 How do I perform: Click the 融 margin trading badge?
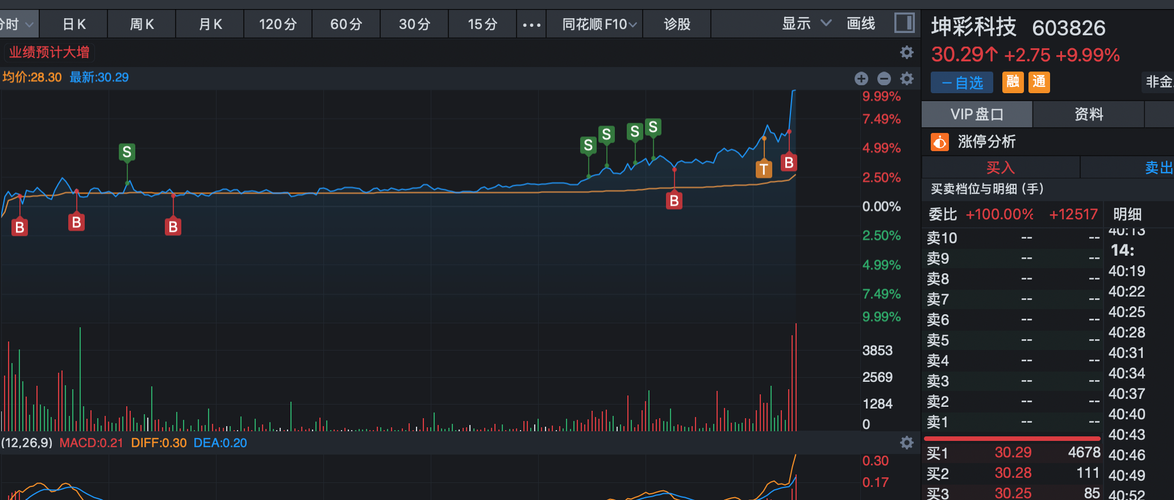[1013, 82]
